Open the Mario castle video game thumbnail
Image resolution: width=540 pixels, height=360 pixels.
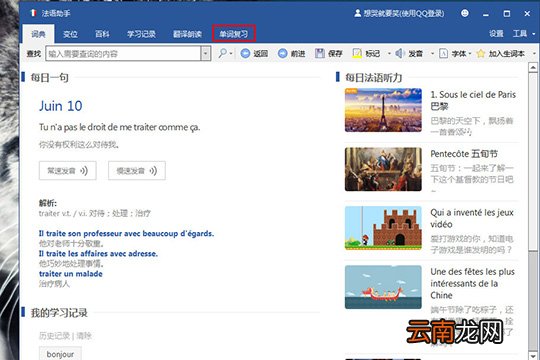[383, 228]
